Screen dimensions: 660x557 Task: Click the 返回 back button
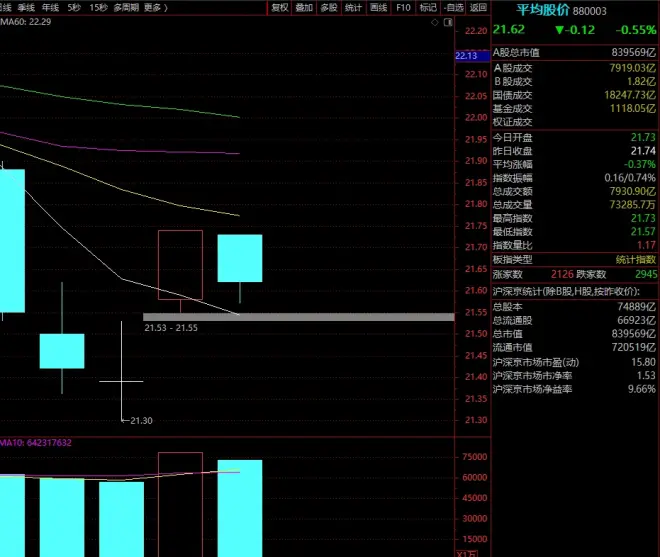point(478,7)
